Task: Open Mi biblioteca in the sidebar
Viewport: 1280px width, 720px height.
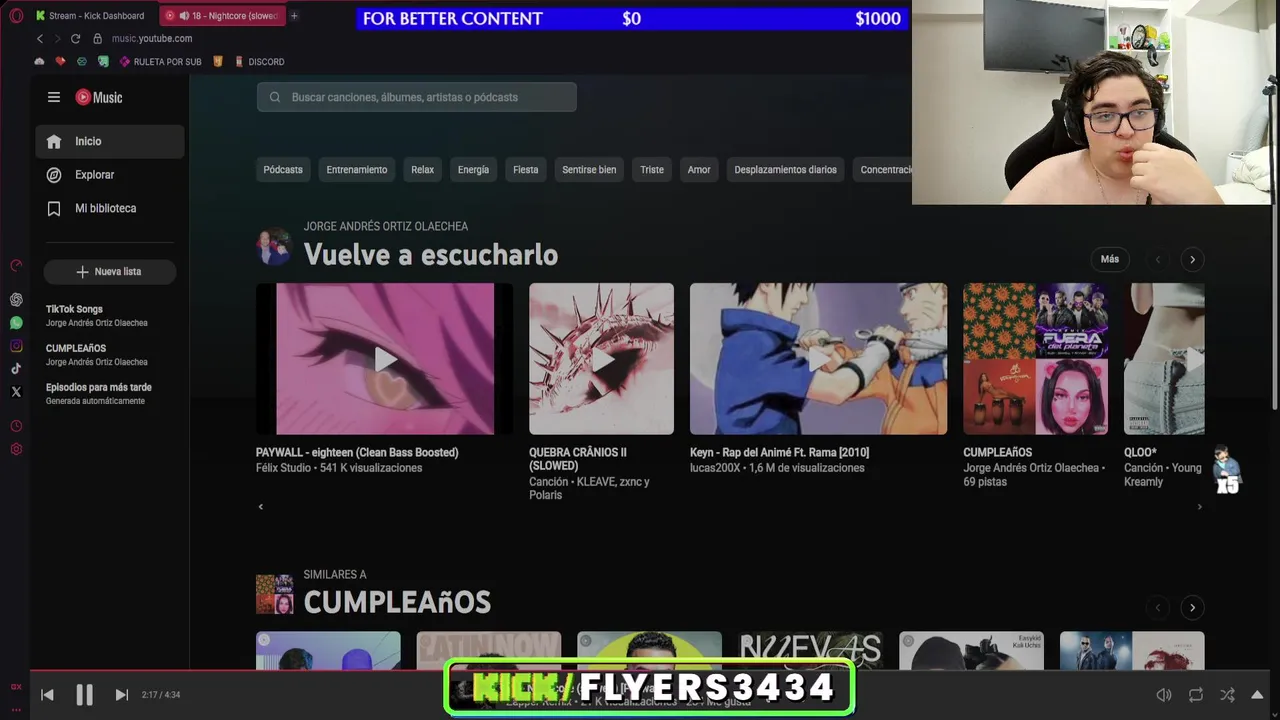Action: (x=110, y=208)
